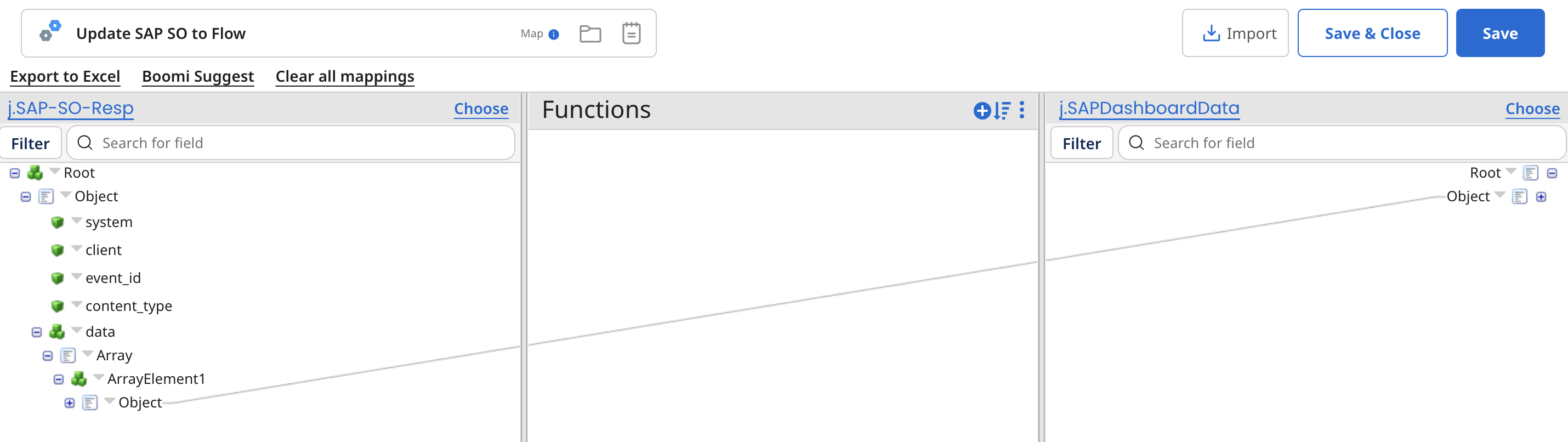1568x442 pixels.
Task: Open the Functions panel three-dot menu
Action: (1021, 111)
